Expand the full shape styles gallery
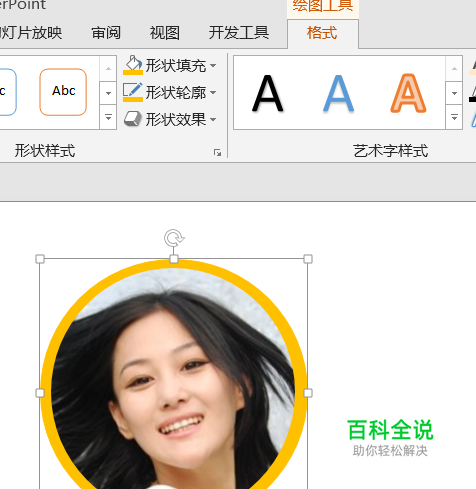 pos(108,117)
